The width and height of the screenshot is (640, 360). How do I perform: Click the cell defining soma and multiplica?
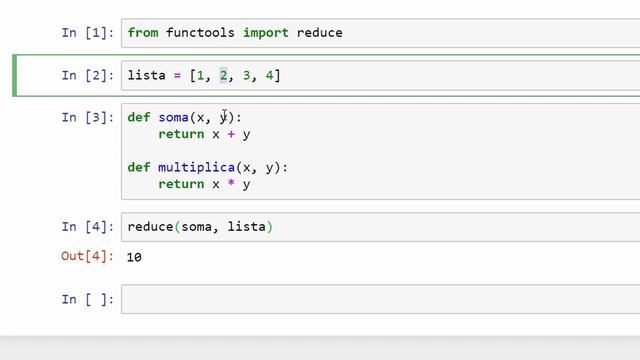(x=380, y=151)
